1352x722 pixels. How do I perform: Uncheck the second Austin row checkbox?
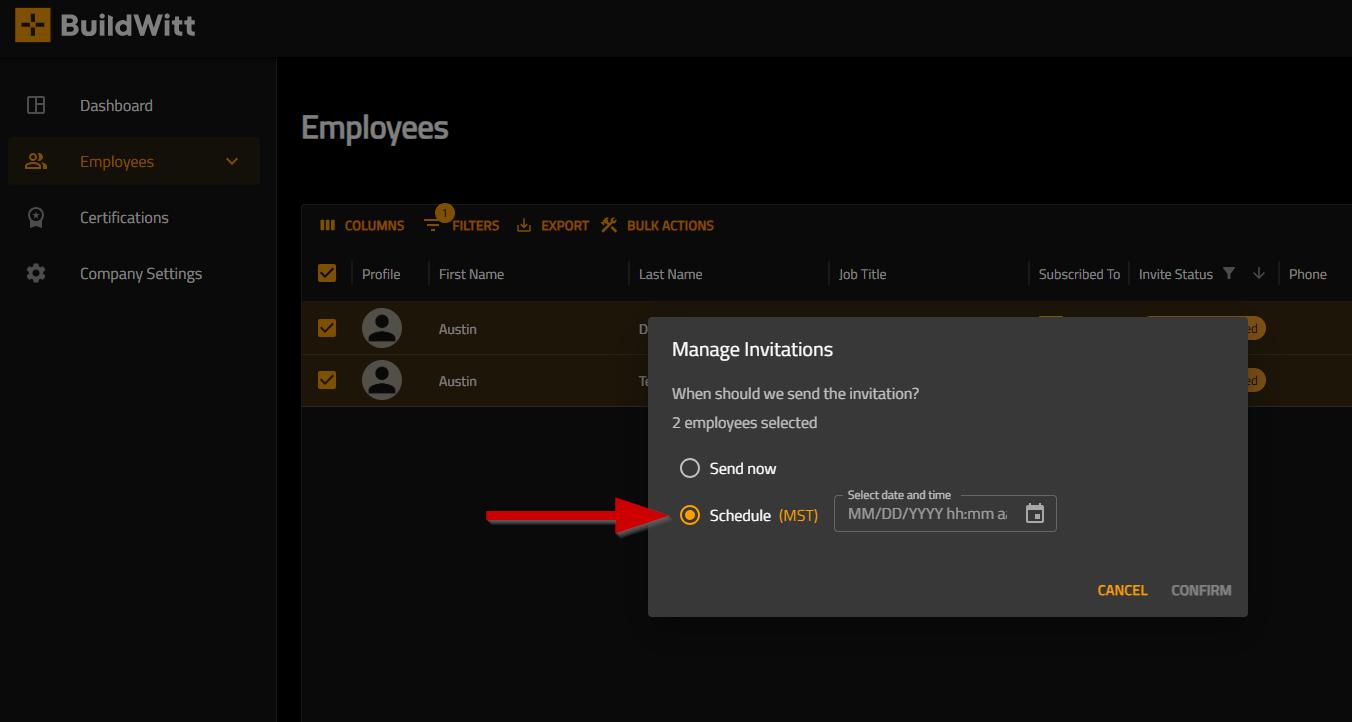[x=327, y=380]
